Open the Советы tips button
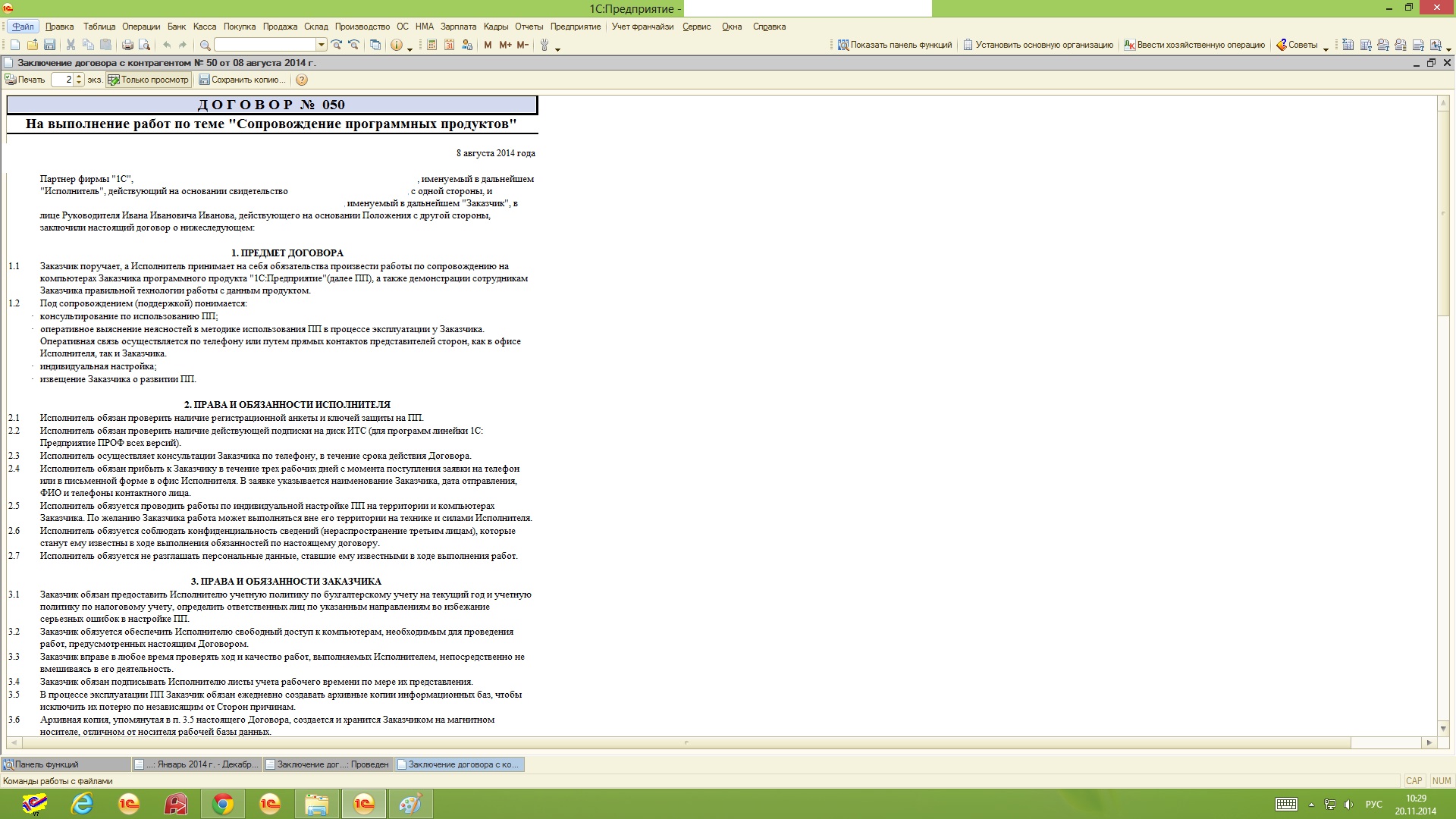Screen dimensions: 1456x819 tap(1298, 45)
